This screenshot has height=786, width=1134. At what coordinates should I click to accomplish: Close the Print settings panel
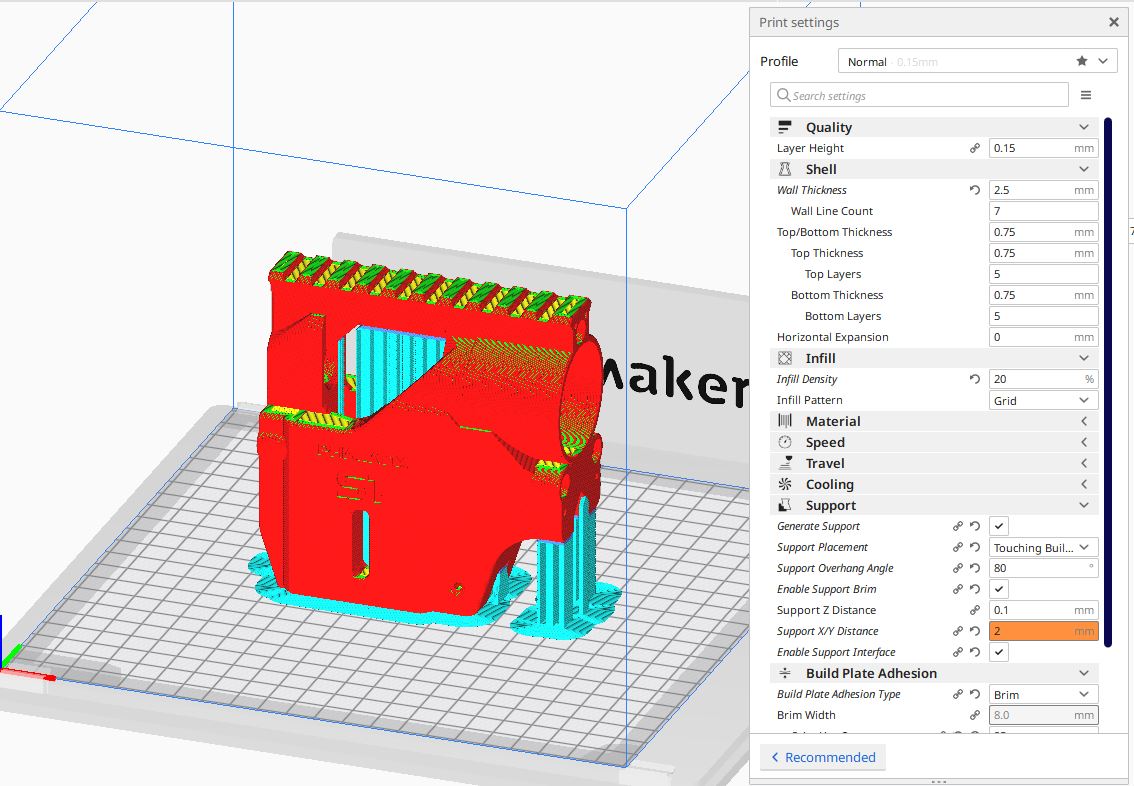click(x=1114, y=22)
